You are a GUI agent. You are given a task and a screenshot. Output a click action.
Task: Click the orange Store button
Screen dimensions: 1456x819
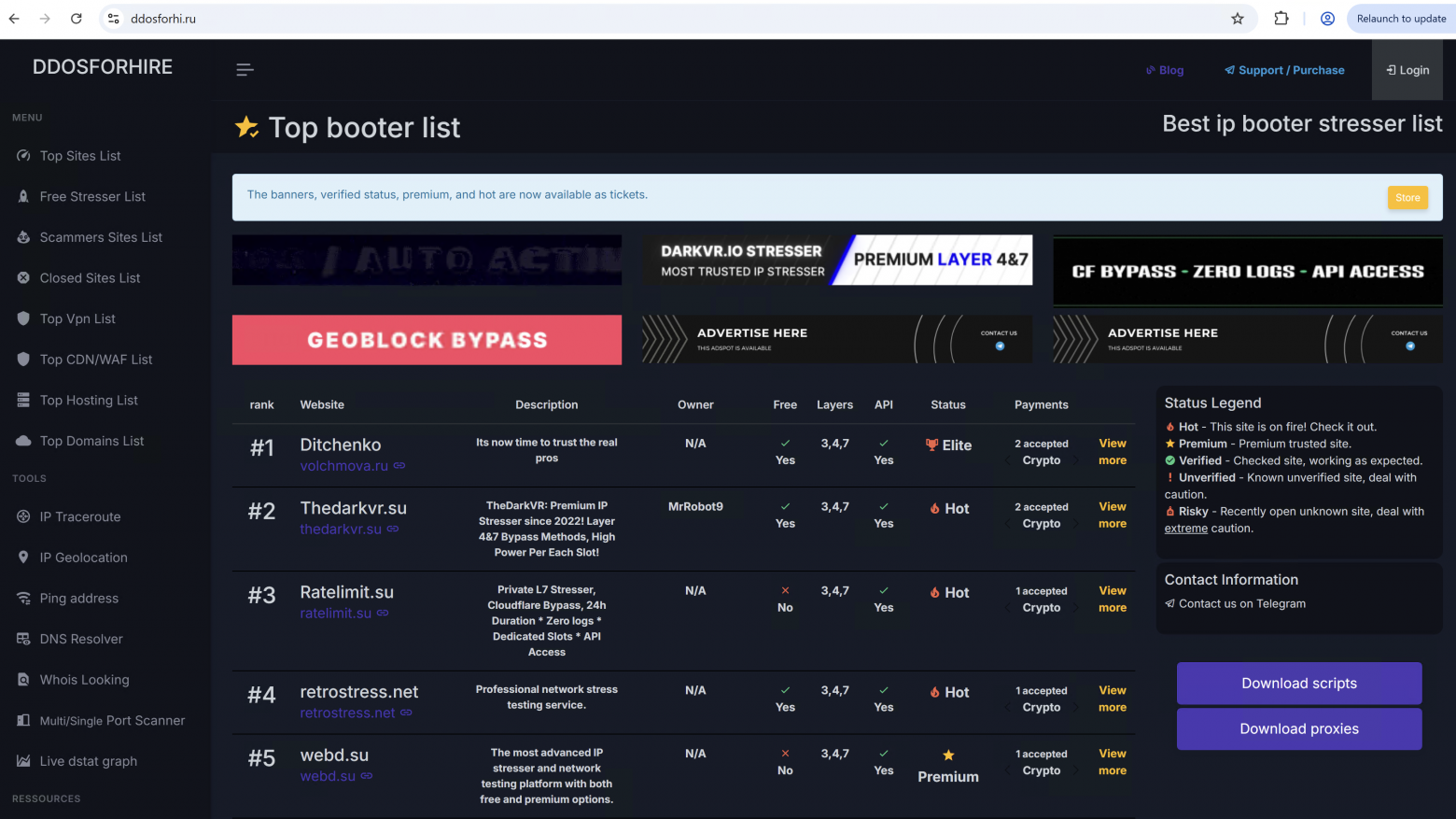[x=1407, y=197]
